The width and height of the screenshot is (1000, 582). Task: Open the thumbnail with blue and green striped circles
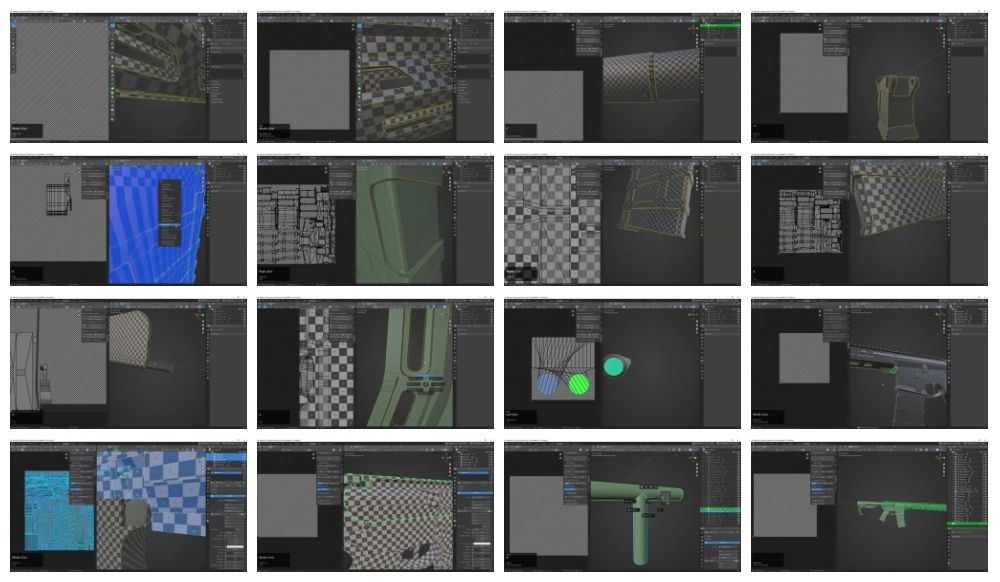tap(622, 364)
